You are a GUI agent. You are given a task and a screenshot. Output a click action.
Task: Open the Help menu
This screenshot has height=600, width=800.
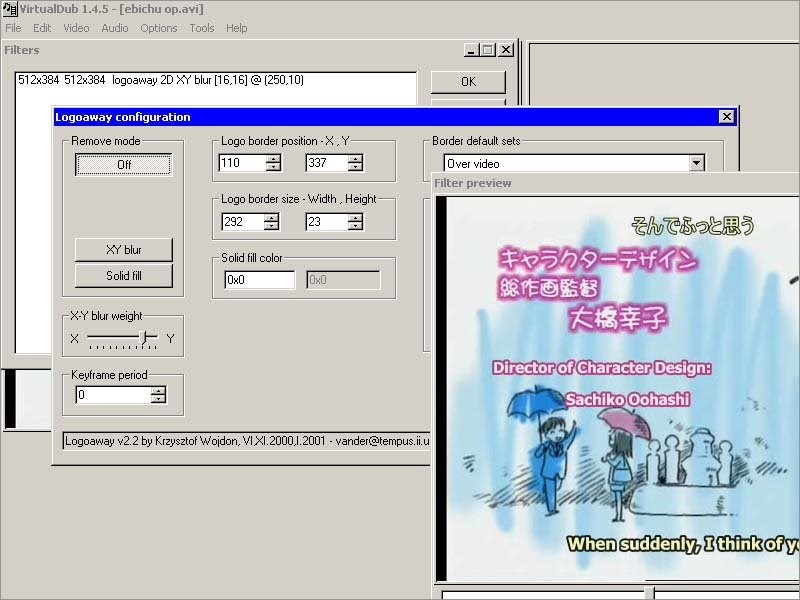pyautogui.click(x=236, y=28)
